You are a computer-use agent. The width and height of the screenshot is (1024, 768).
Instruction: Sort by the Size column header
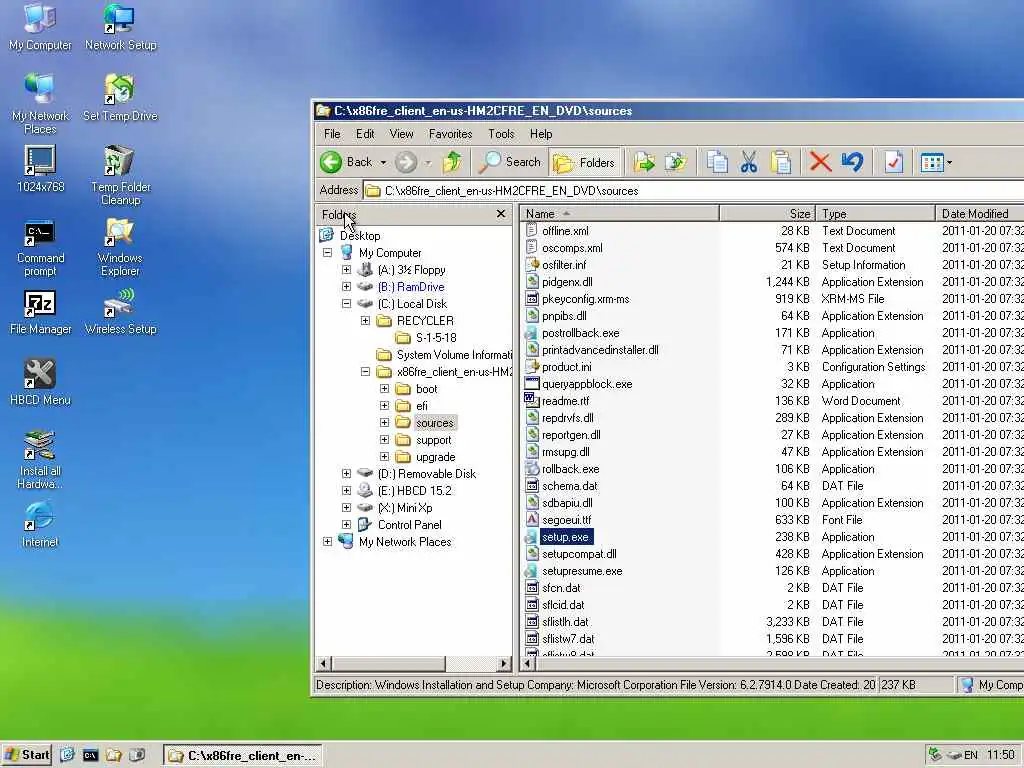pos(767,214)
